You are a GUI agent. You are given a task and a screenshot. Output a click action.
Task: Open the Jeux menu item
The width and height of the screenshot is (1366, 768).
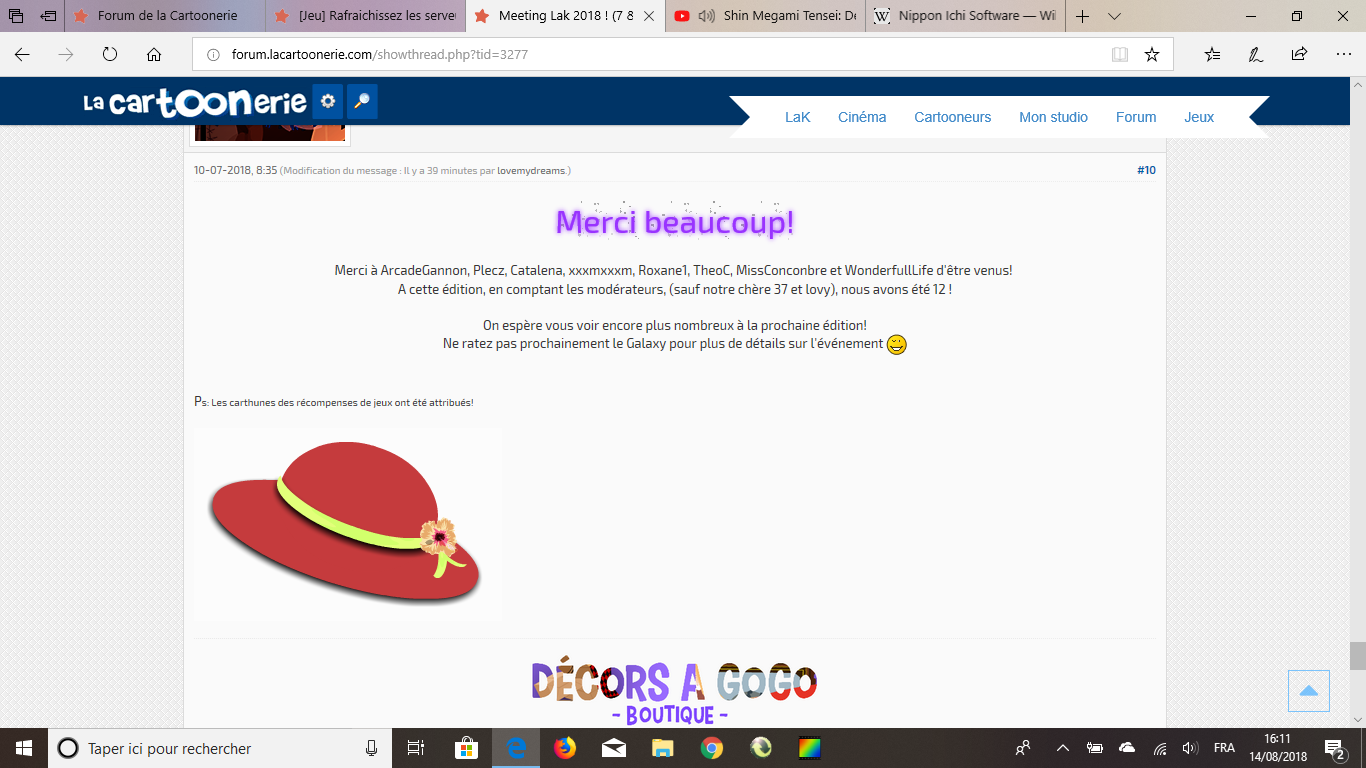click(x=1199, y=117)
